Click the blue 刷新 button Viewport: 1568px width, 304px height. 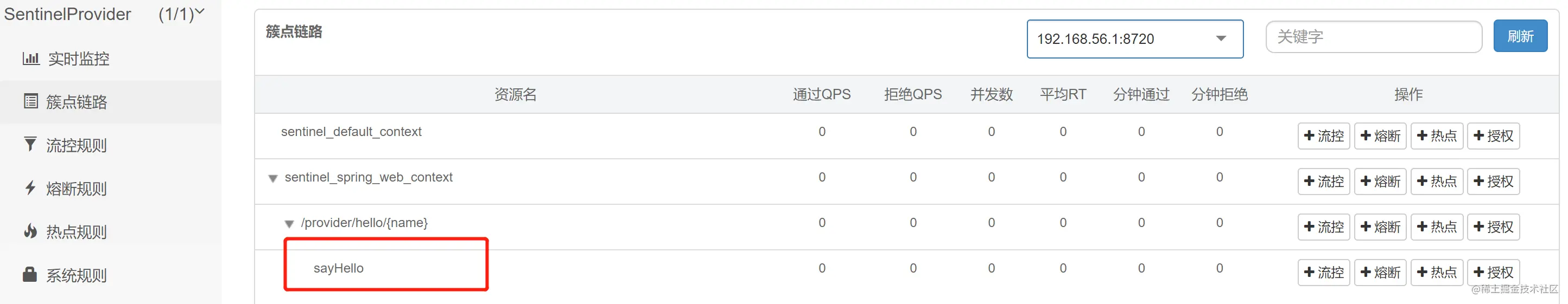(x=1520, y=36)
